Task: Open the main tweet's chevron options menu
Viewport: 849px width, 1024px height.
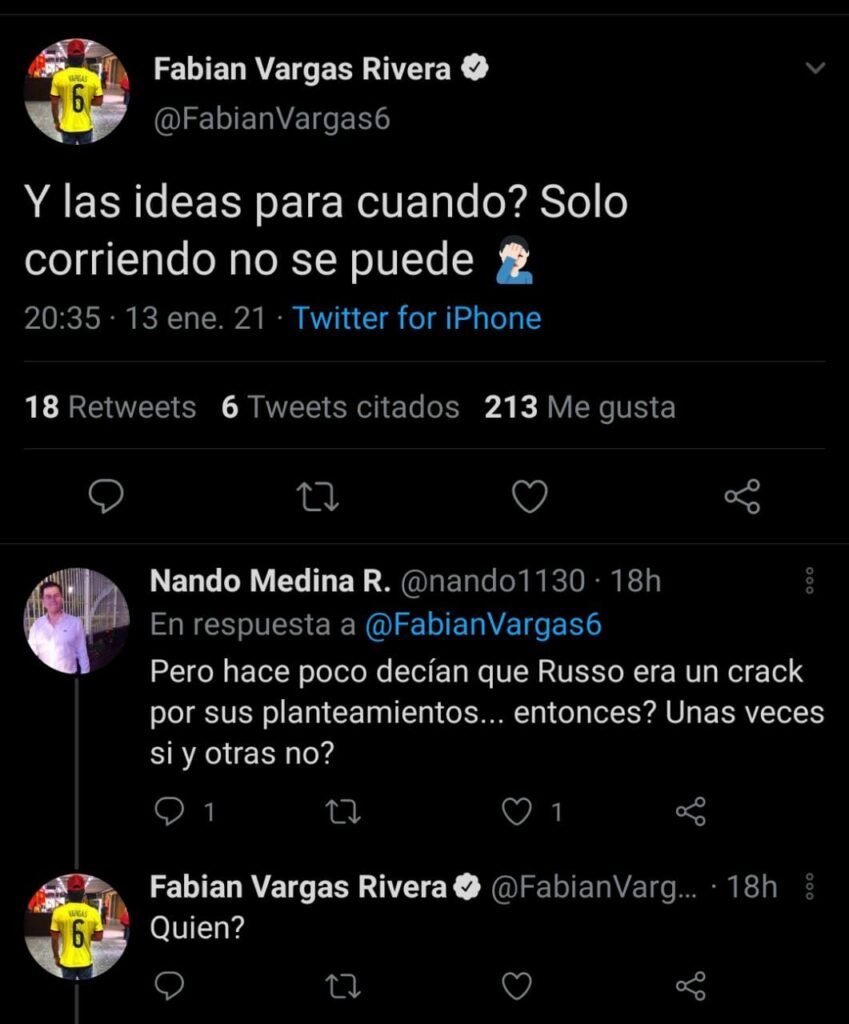Action: click(x=815, y=68)
